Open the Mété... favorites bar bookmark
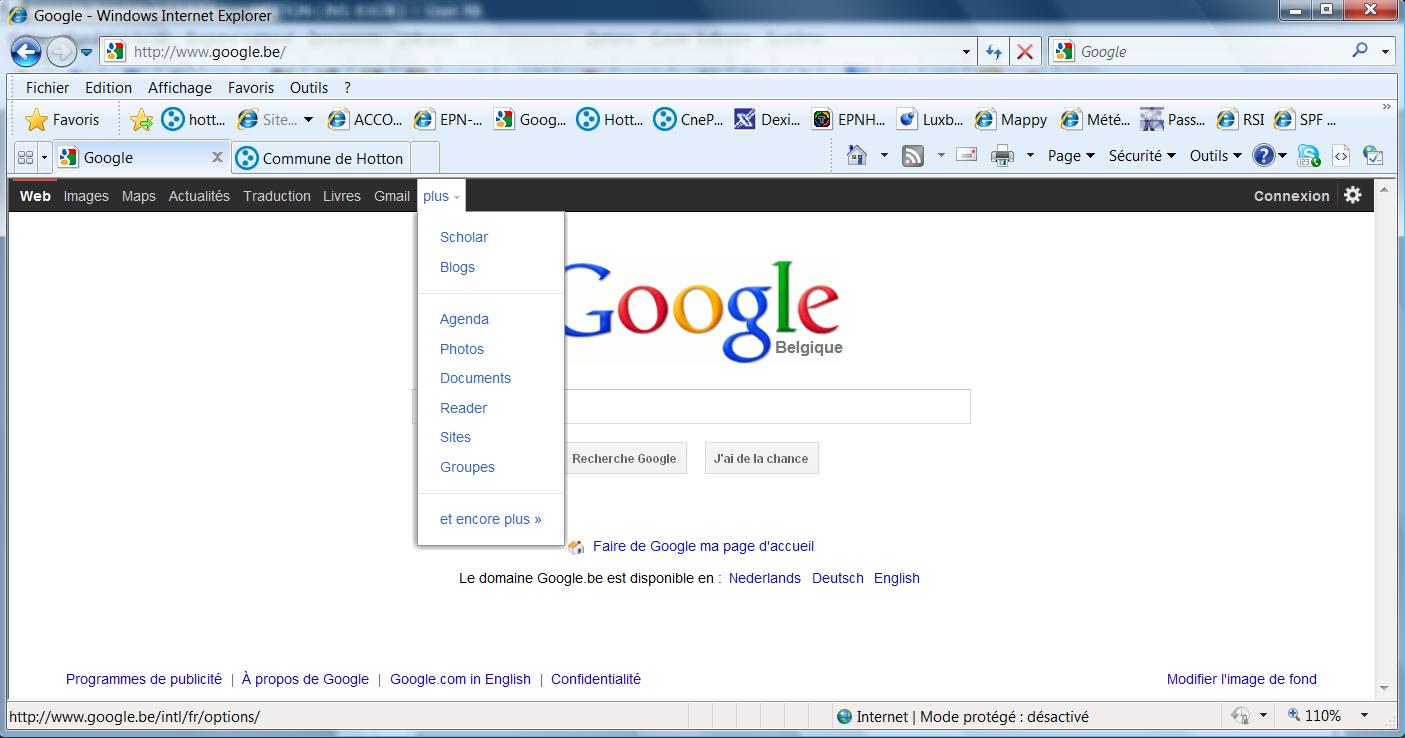Viewport: 1405px width, 738px height. (1095, 120)
